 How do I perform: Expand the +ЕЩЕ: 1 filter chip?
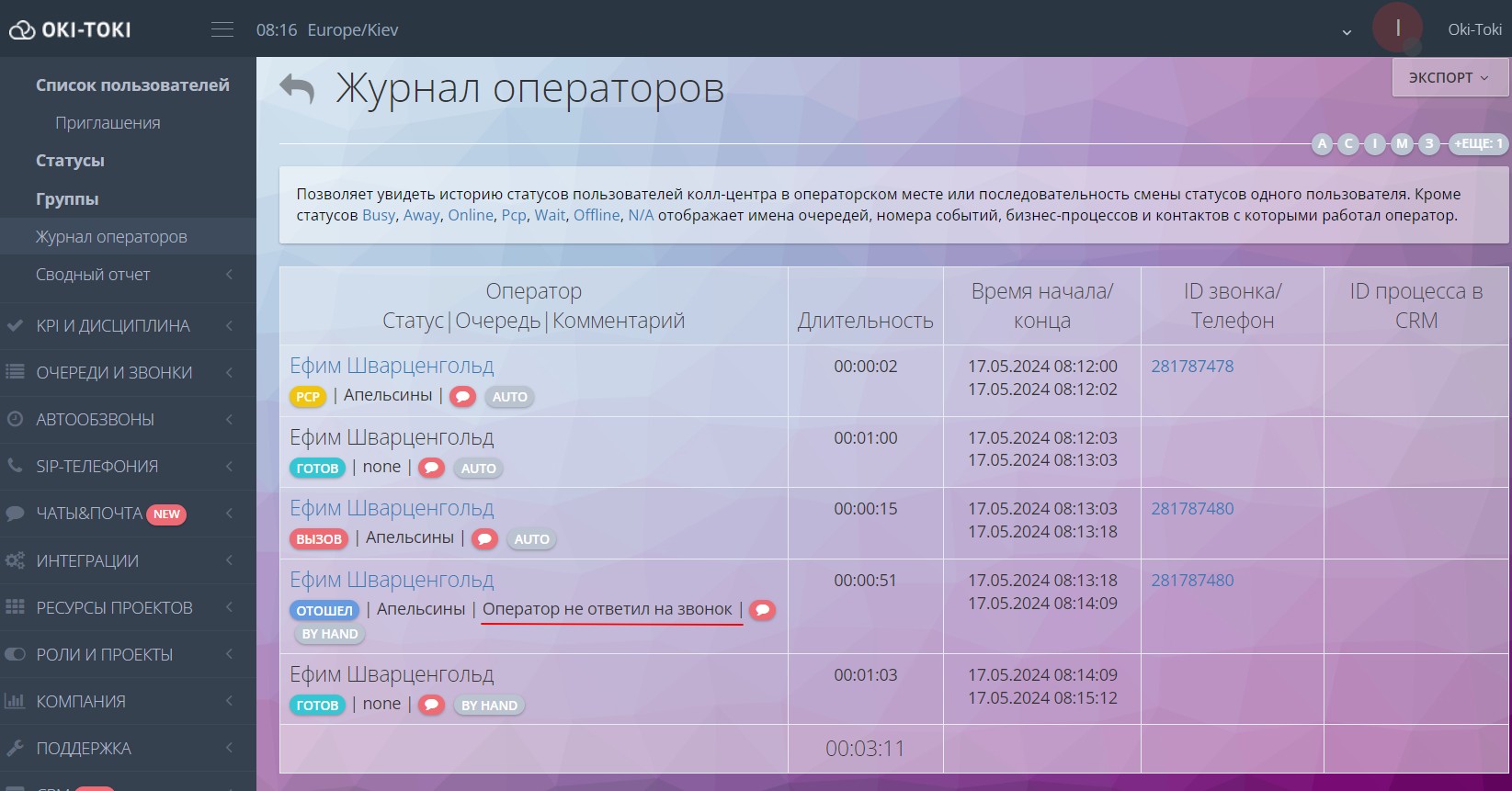pos(1478,143)
